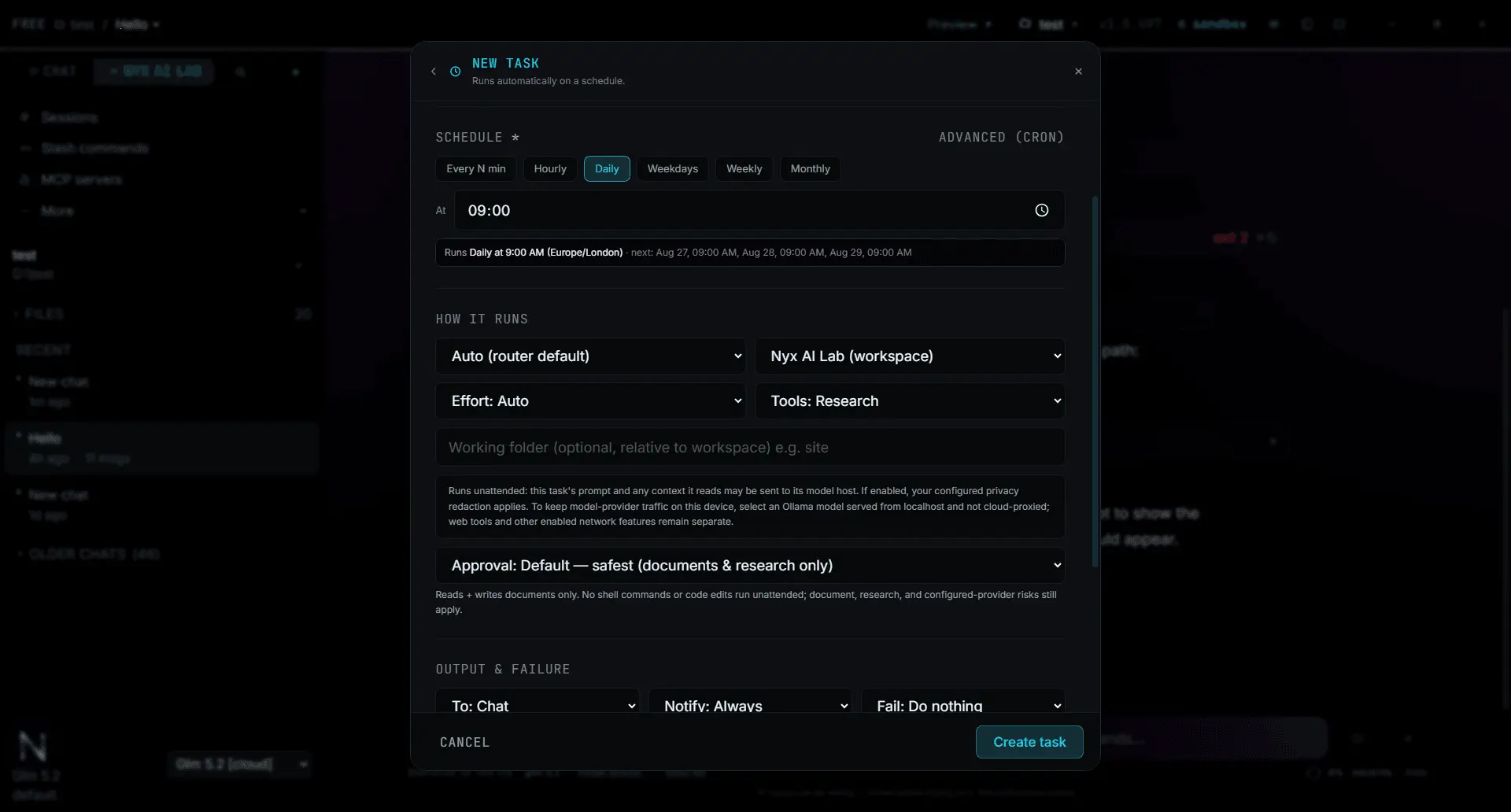The height and width of the screenshot is (812, 1511).
Task: Click the Working folder input field
Action: click(750, 447)
